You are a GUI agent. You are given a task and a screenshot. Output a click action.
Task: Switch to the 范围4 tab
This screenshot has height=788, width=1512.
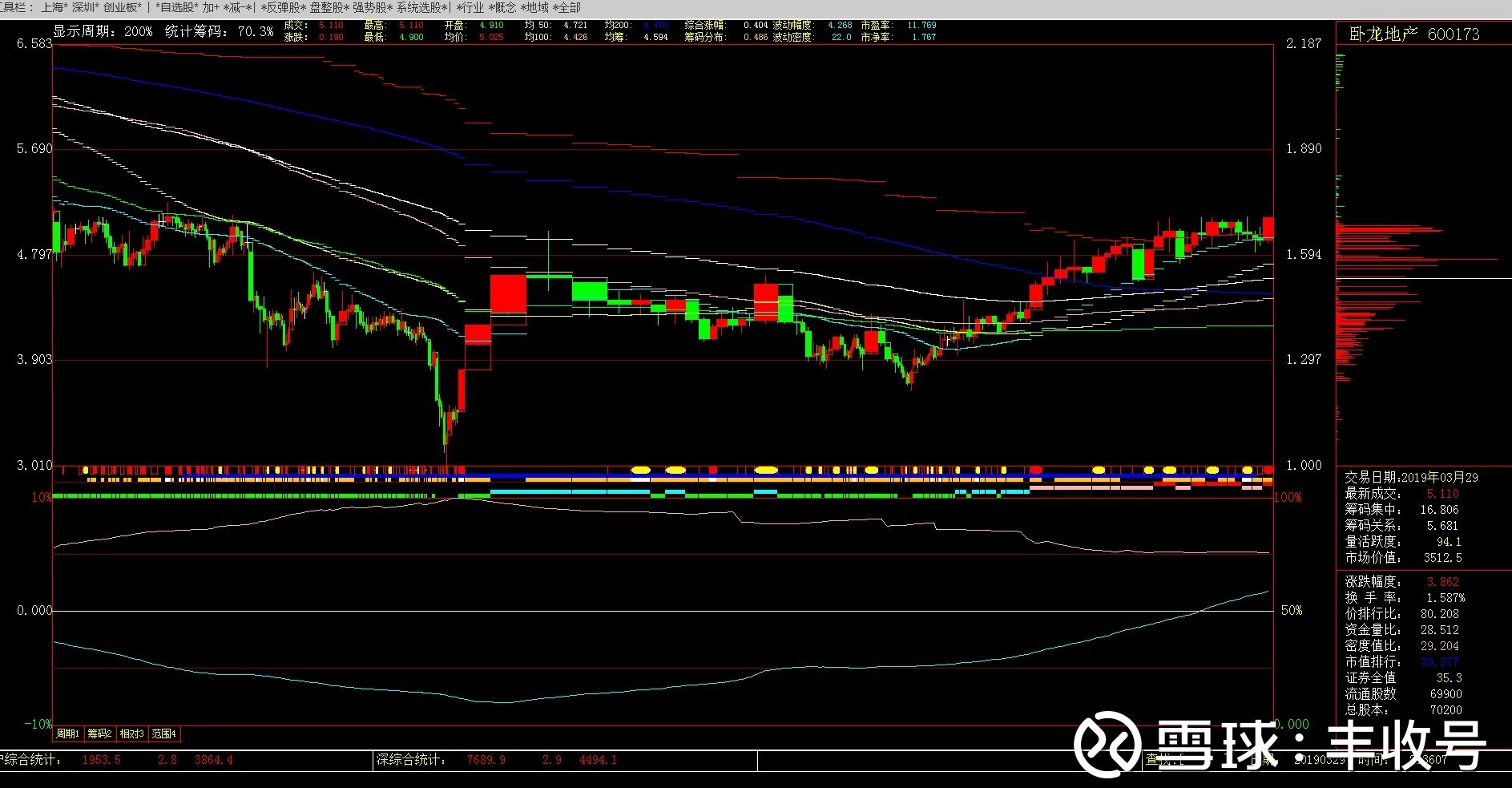coord(164,733)
